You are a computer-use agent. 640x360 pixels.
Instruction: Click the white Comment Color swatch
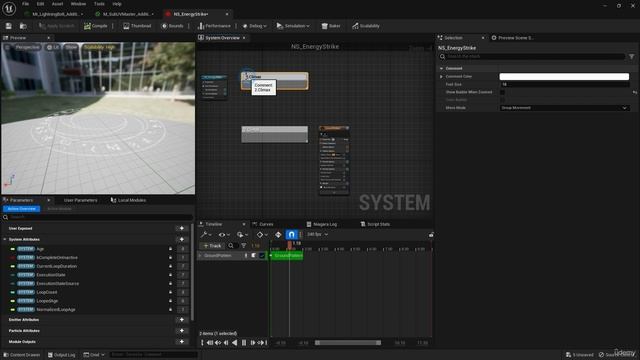point(564,76)
